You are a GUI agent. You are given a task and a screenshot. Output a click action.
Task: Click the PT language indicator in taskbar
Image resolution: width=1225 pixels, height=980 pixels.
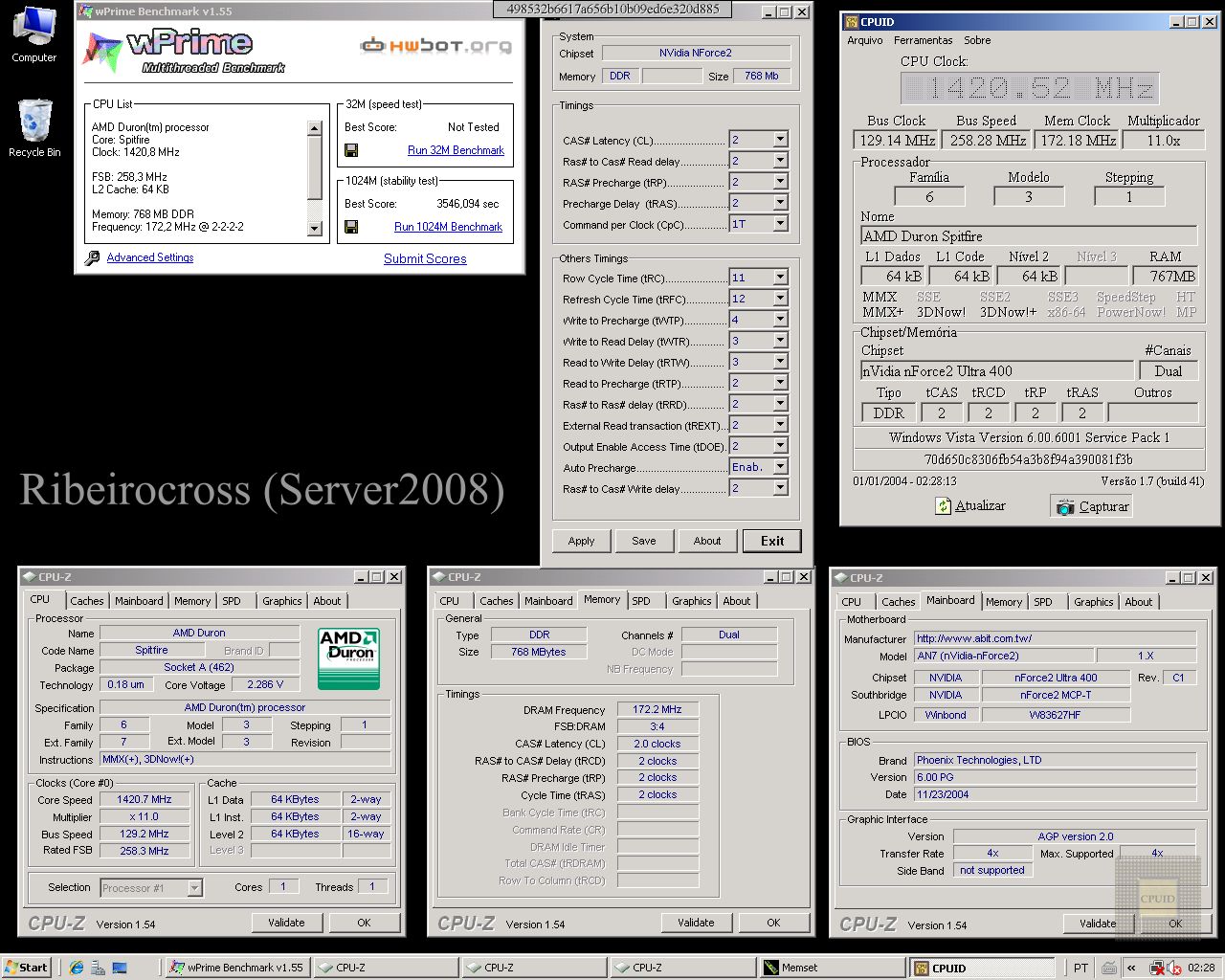[x=1080, y=968]
